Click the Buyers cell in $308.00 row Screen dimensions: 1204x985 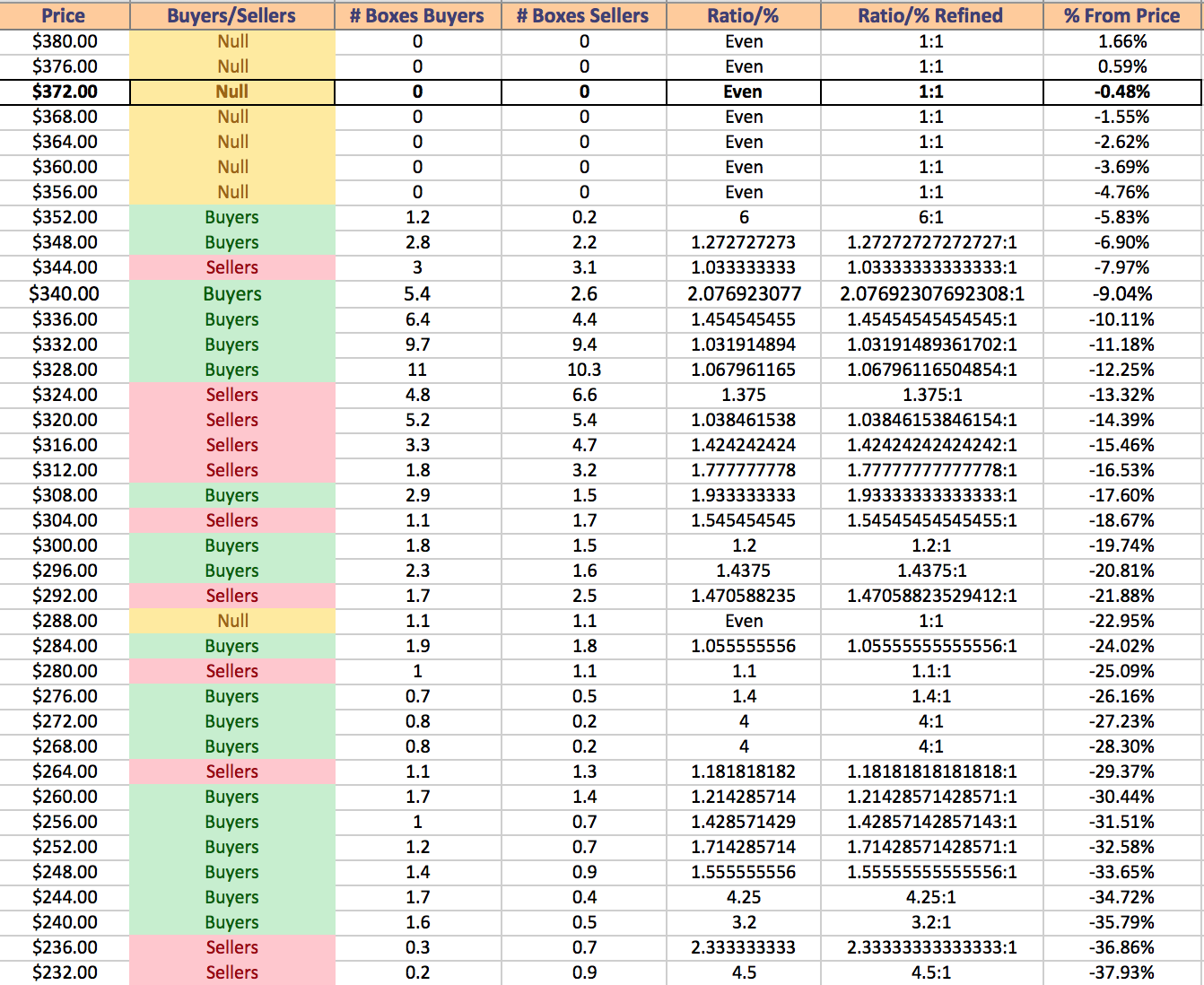[232, 495]
